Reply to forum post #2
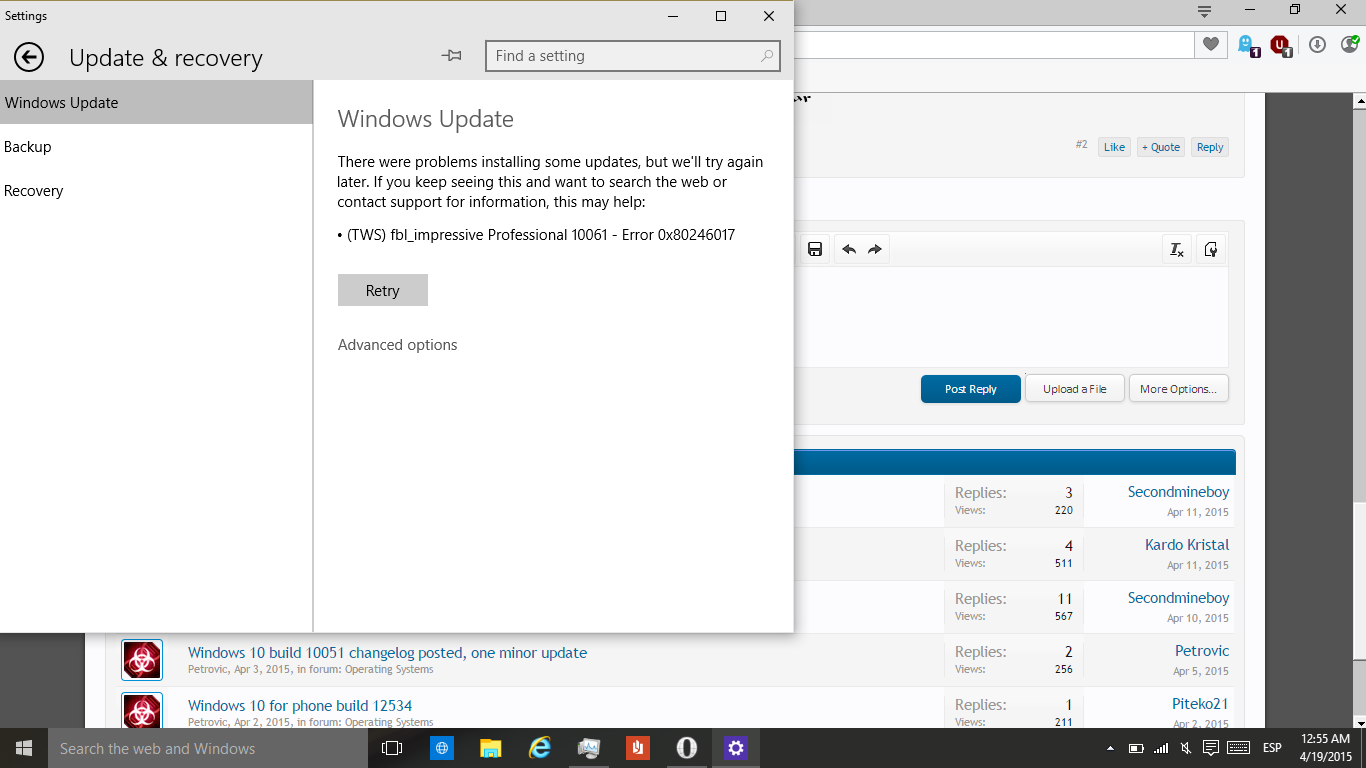 click(x=1210, y=147)
